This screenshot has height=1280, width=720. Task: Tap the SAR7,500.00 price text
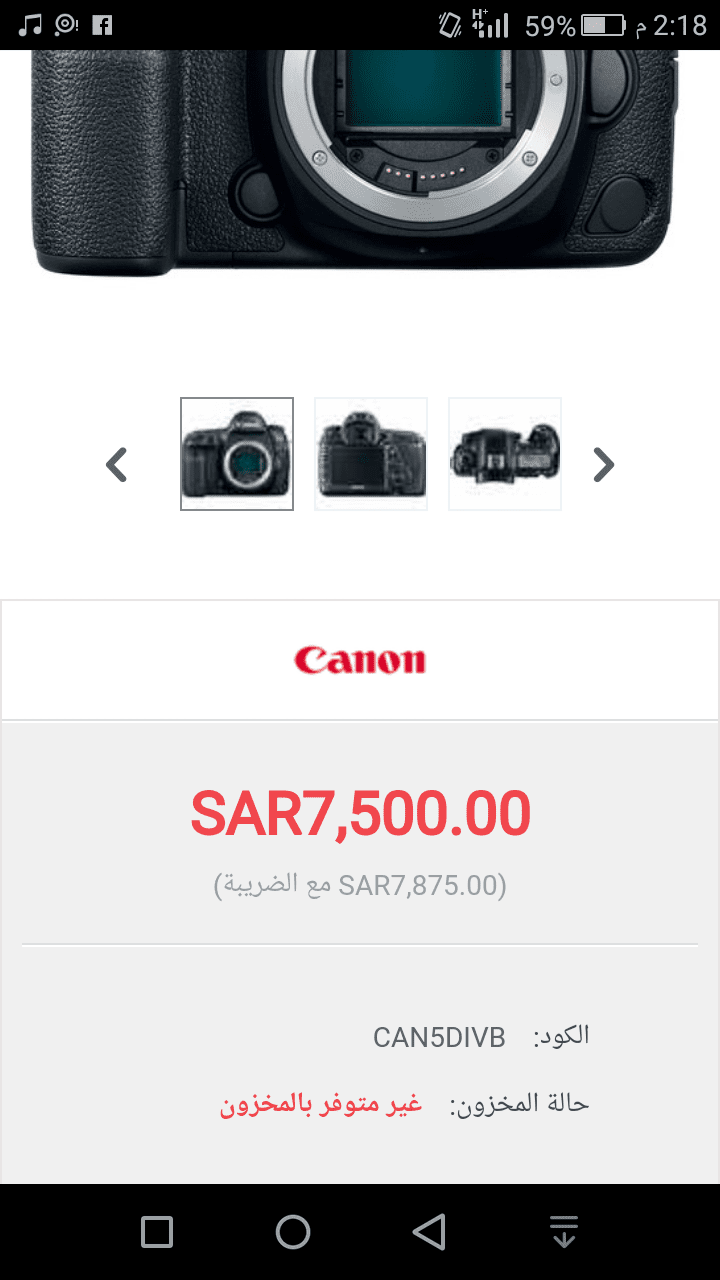[x=360, y=814]
